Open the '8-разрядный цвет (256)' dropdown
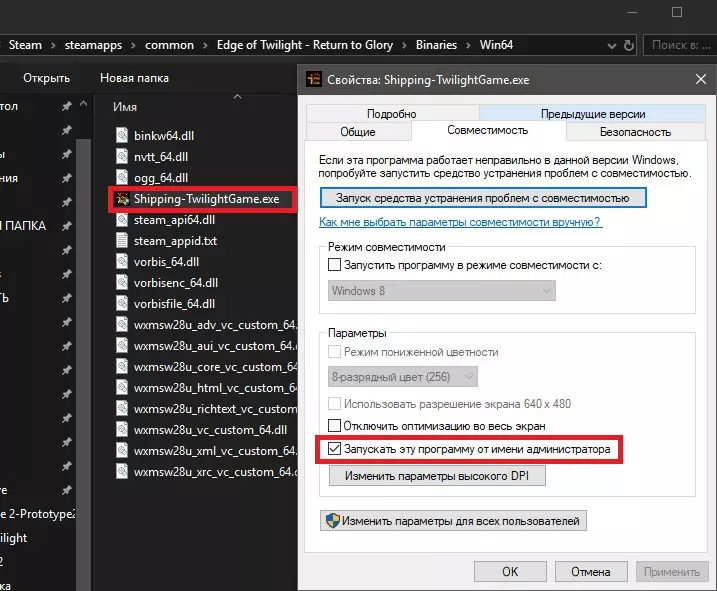717x591 pixels. click(x=403, y=377)
